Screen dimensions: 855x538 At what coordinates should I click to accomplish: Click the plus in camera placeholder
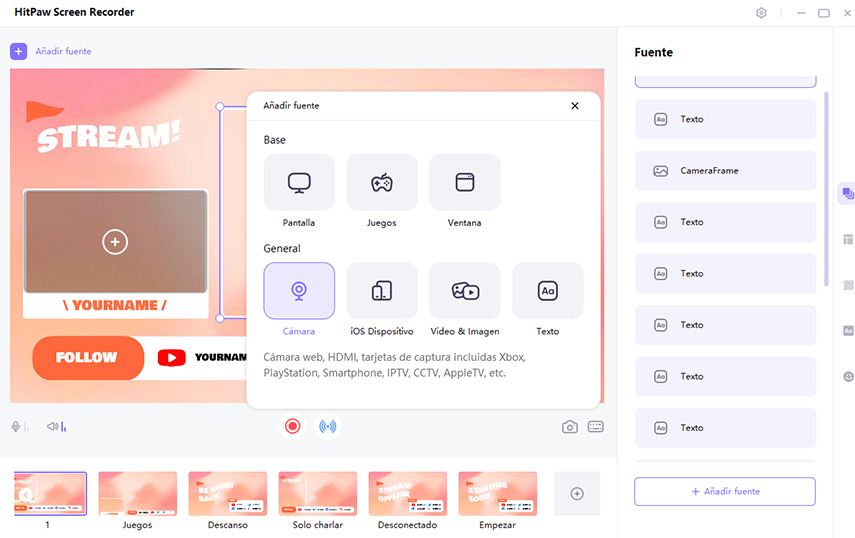(115, 242)
